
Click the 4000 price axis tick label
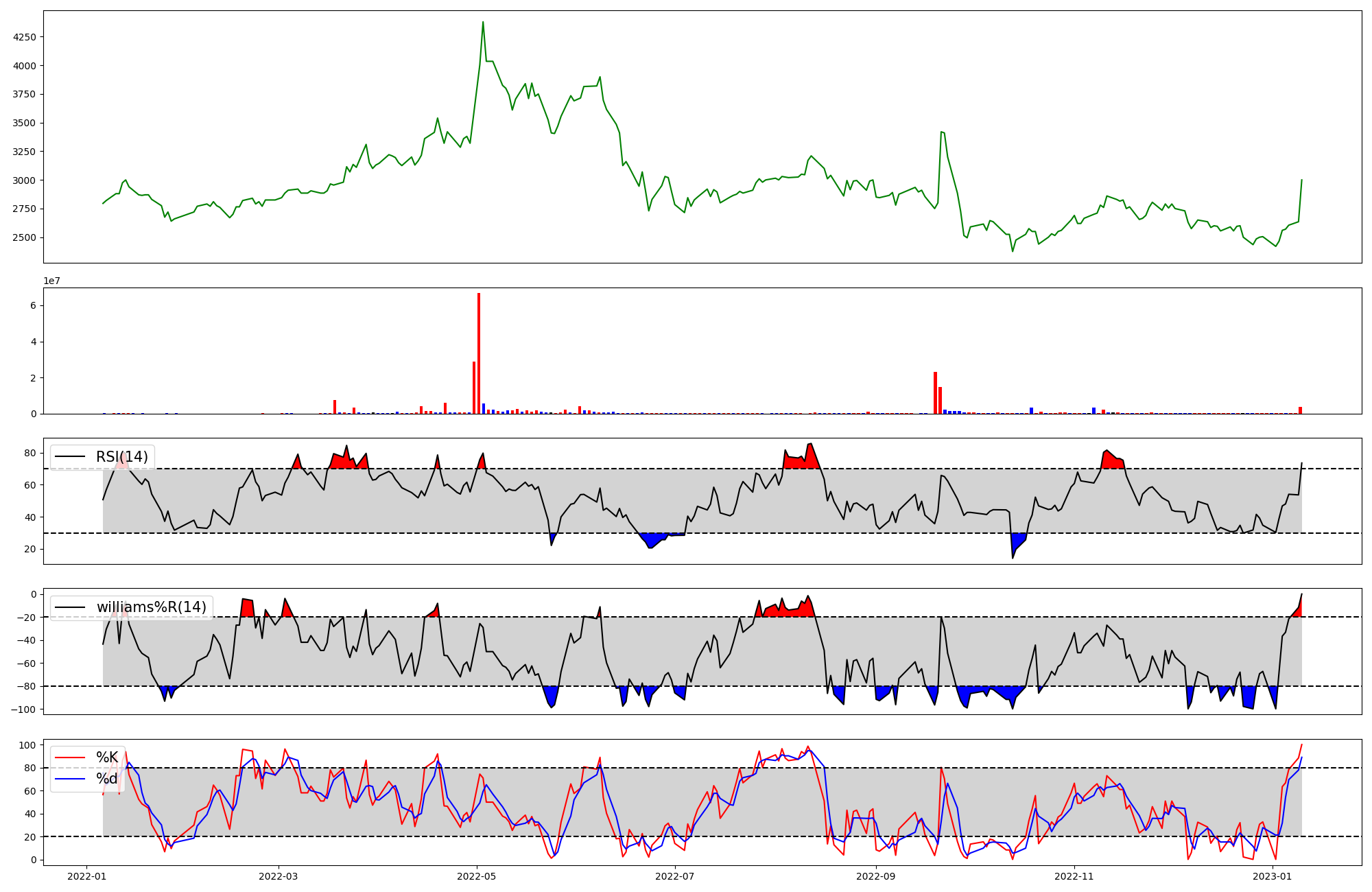coord(25,66)
